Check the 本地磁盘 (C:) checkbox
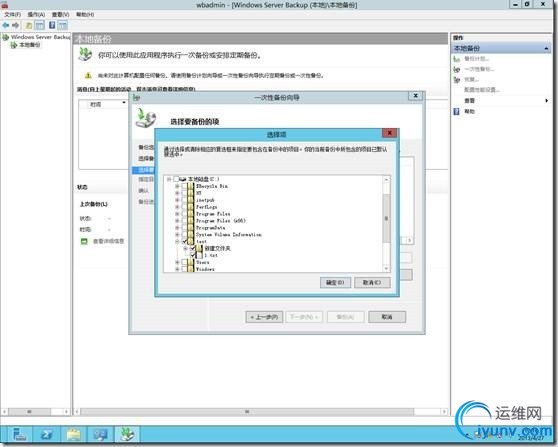The width and height of the screenshot is (558, 447). point(176,179)
